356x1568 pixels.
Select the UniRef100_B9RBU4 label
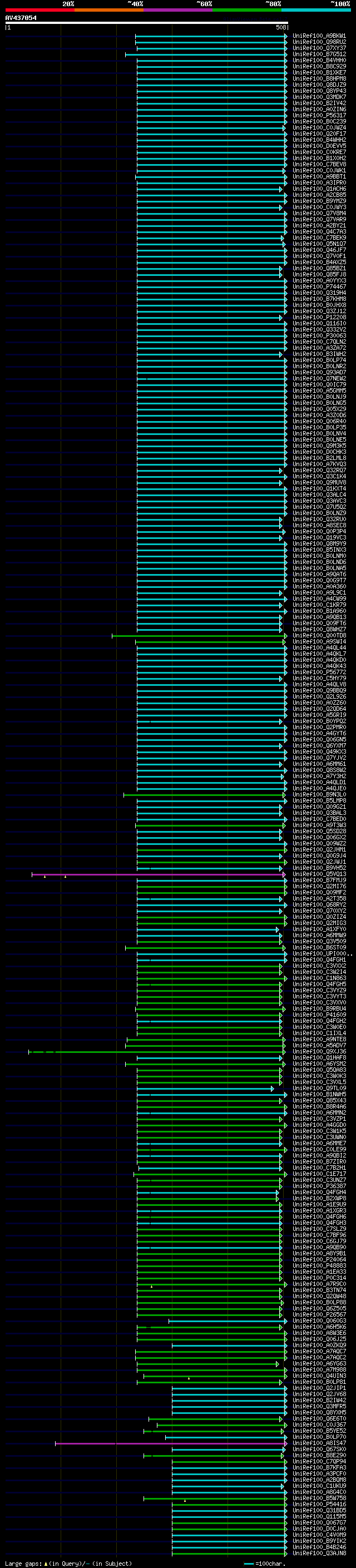319,1009
